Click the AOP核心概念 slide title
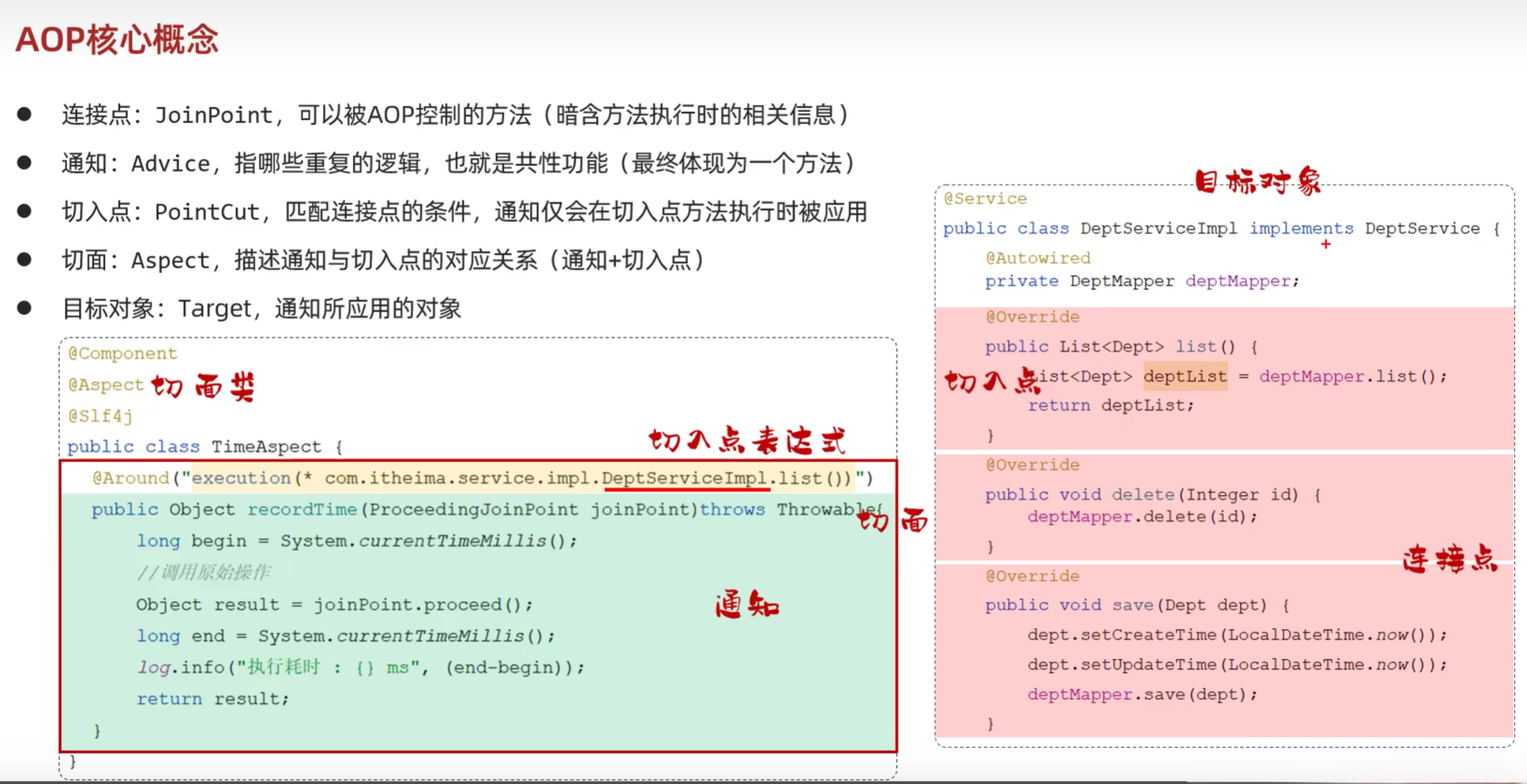 [117, 40]
